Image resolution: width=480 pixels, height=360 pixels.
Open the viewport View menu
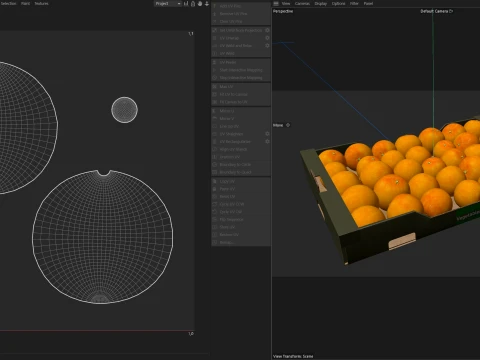(x=286, y=3)
